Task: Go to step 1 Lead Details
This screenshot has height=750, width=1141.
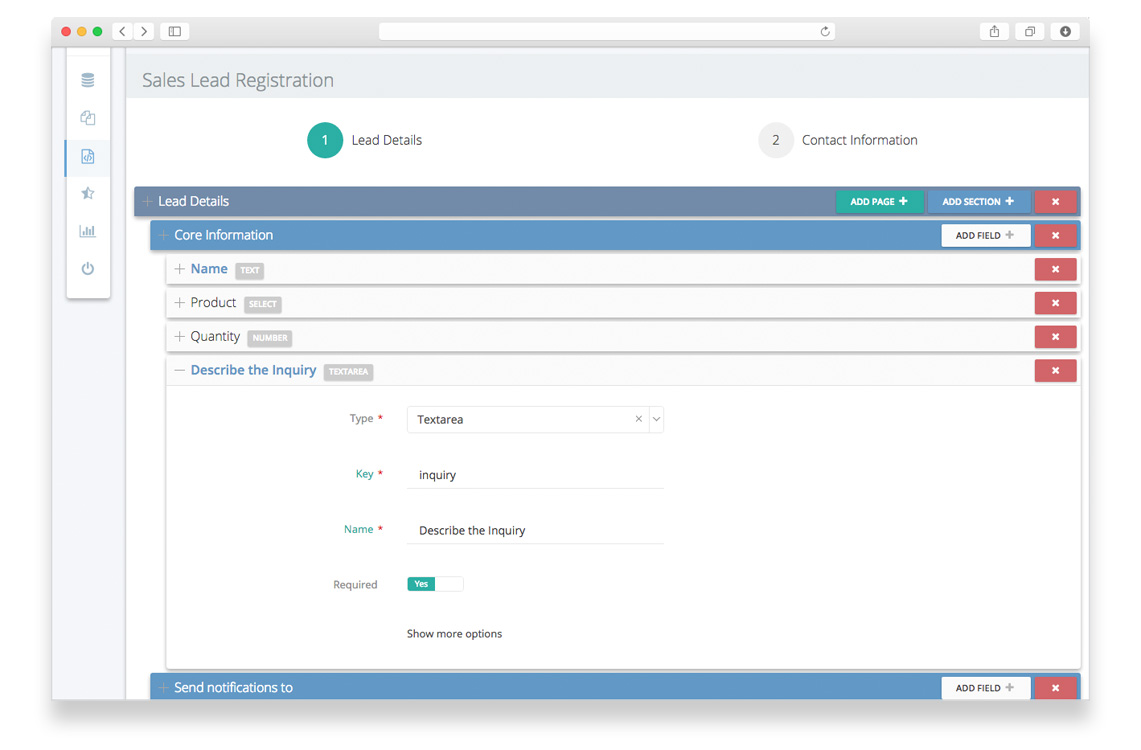Action: (325, 141)
